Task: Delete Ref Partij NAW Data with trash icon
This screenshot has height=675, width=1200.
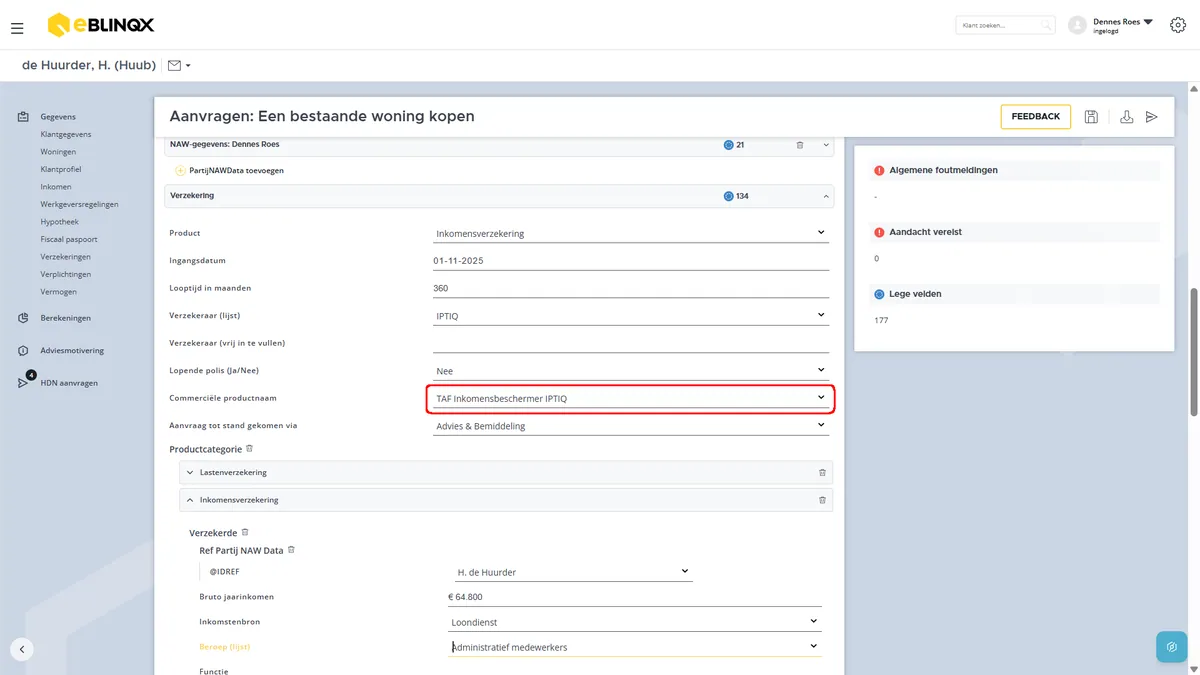Action: point(291,550)
